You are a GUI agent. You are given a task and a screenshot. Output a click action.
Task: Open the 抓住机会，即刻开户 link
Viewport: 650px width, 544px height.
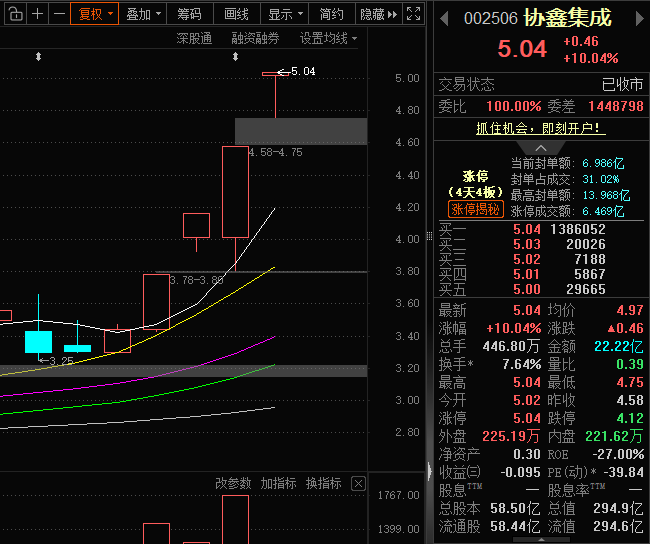click(x=541, y=128)
